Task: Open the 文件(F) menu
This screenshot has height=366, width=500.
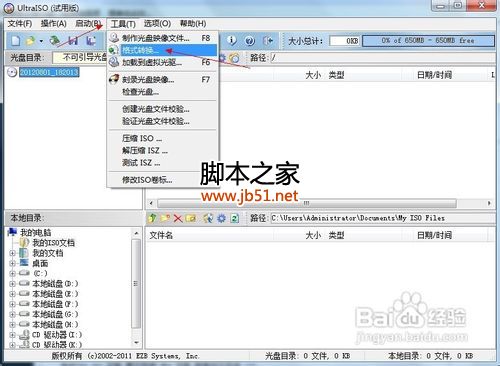Action: pyautogui.click(x=20, y=24)
